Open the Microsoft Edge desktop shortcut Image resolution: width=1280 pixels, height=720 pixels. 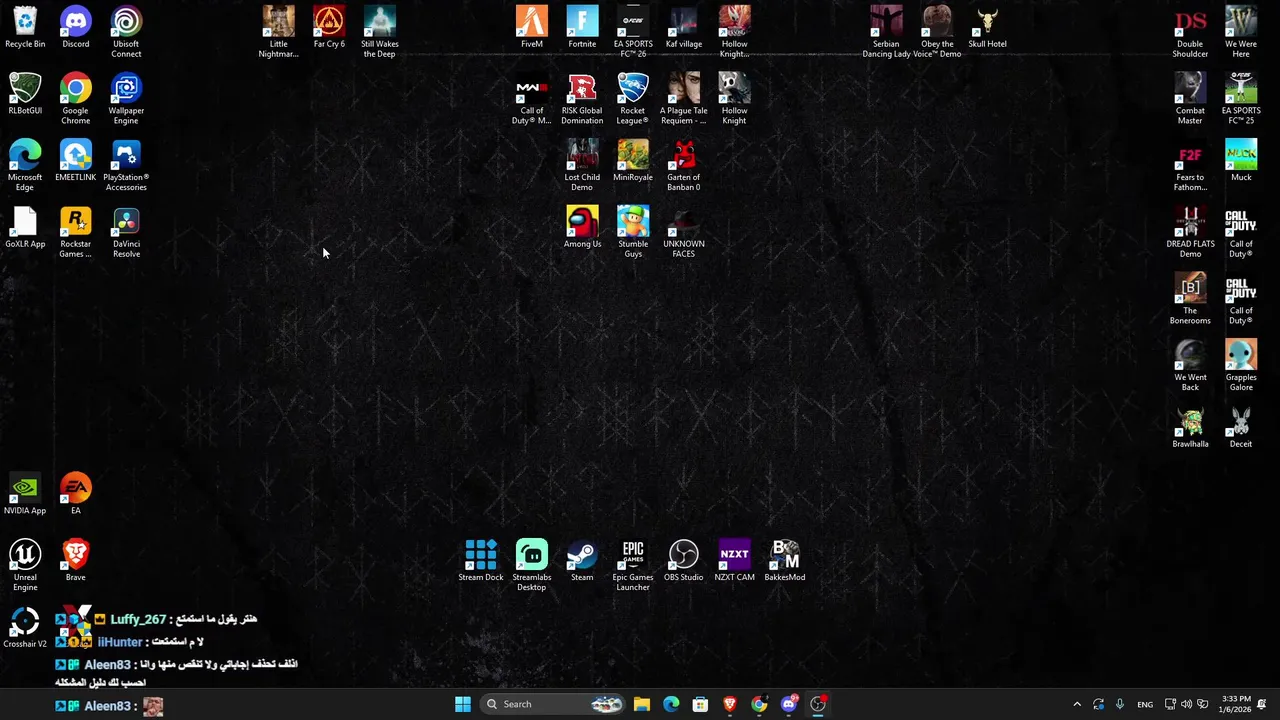click(x=25, y=165)
